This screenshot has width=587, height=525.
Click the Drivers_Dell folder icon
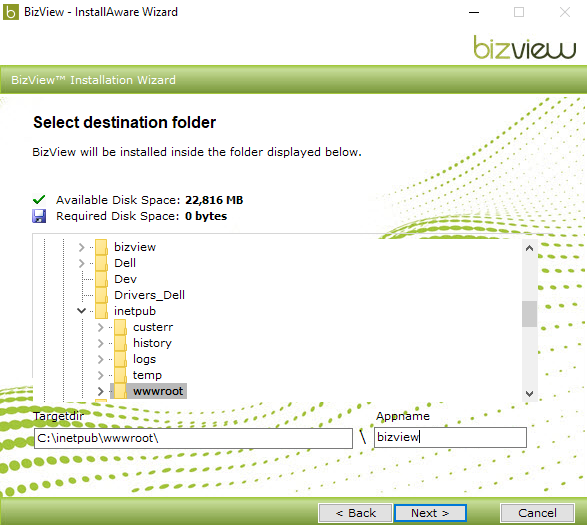[x=101, y=295]
